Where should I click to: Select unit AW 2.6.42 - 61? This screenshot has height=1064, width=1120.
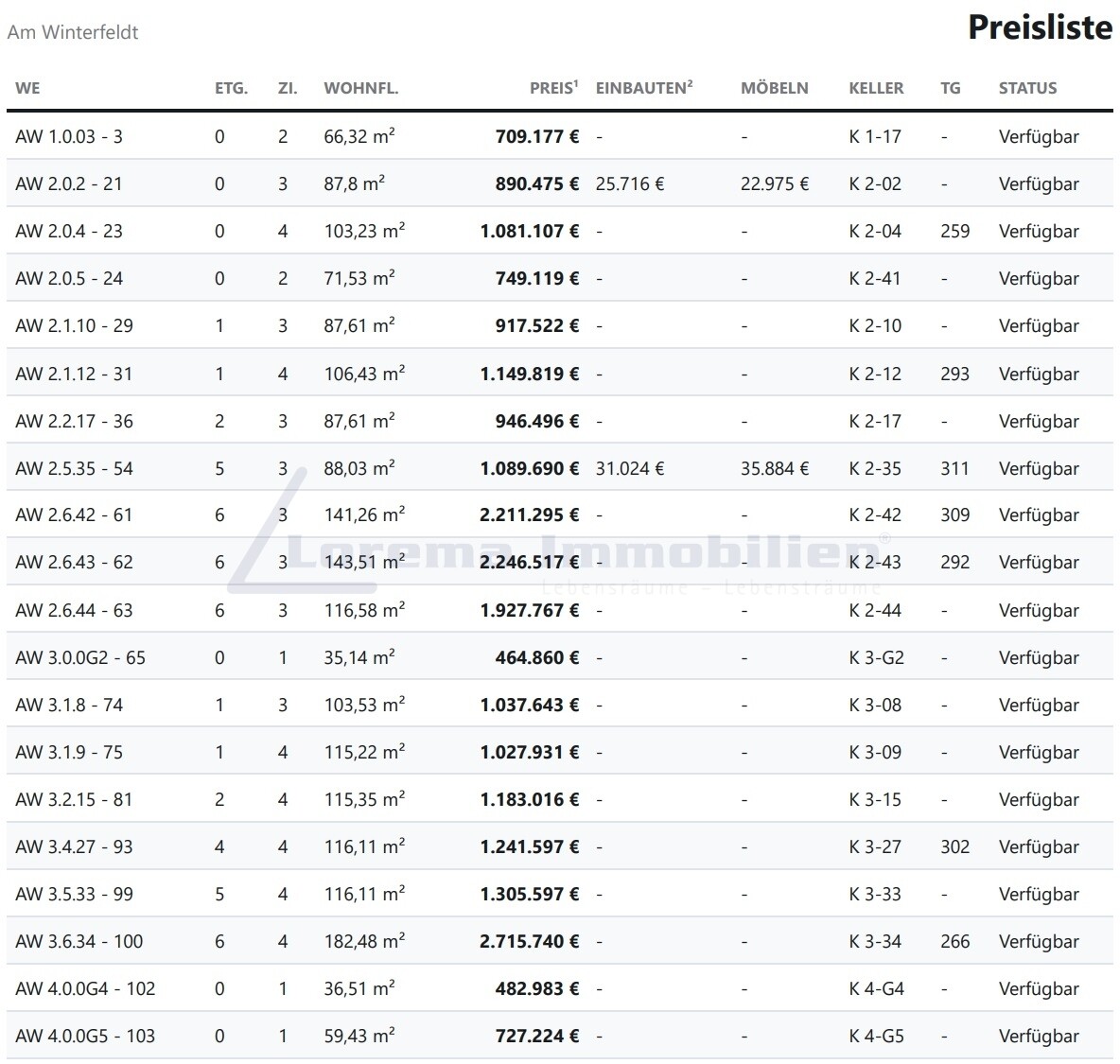[75, 515]
